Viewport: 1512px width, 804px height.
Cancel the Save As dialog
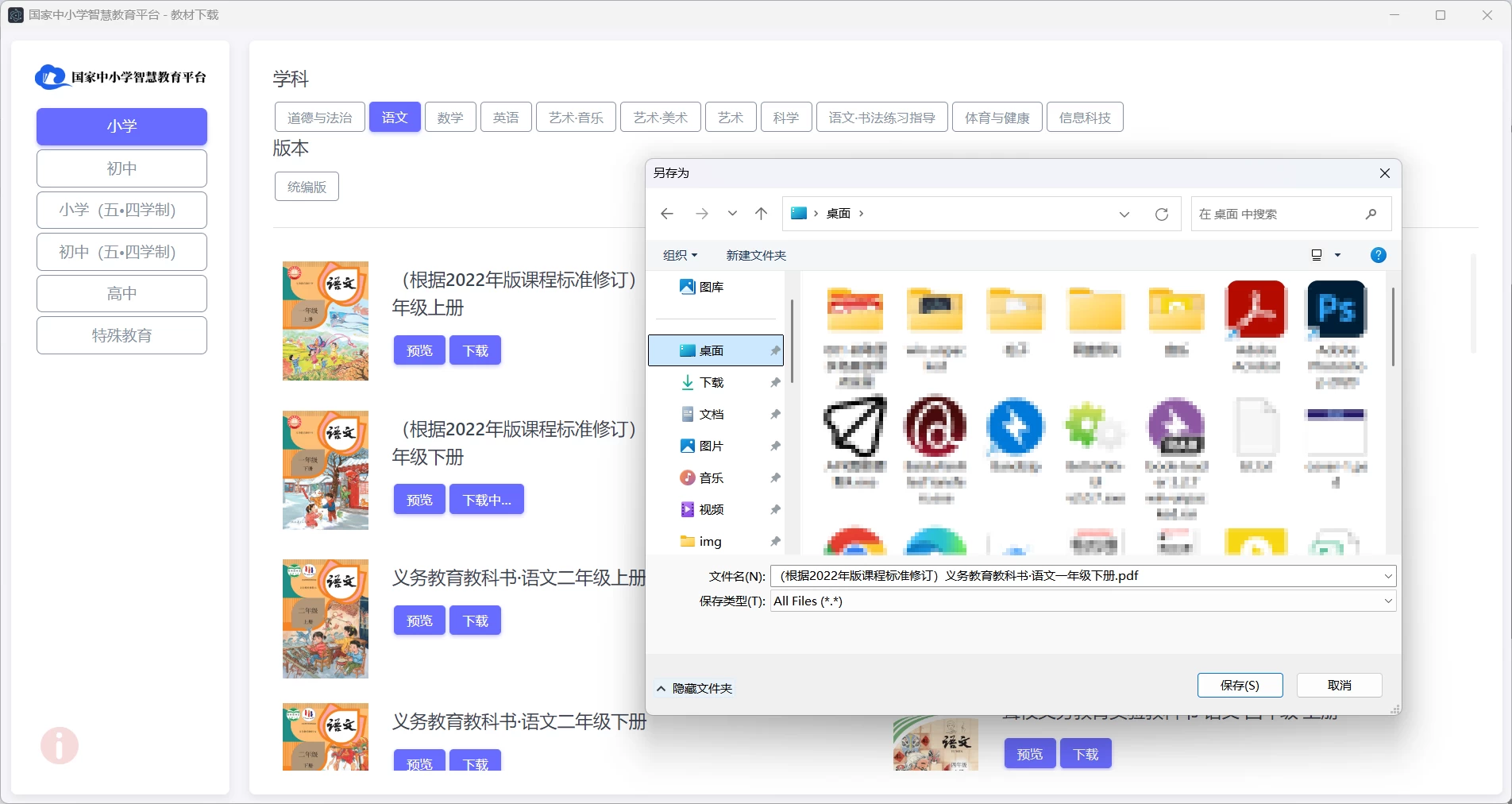1339,685
